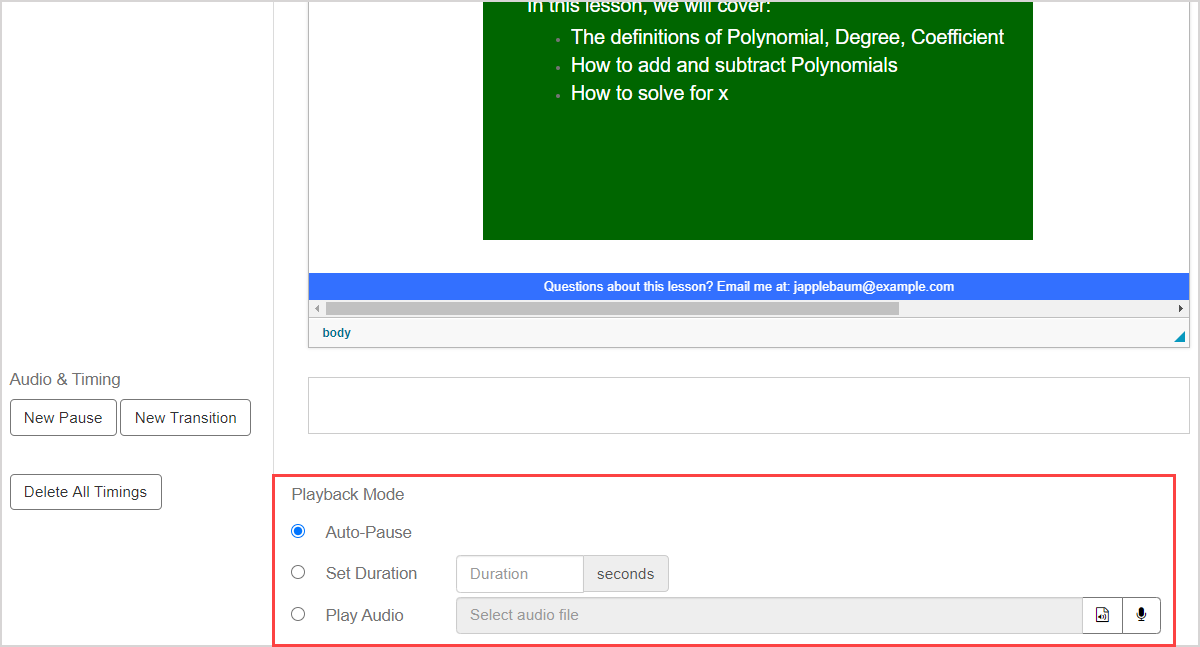1200x647 pixels.
Task: Click the microphone record icon
Action: coord(1141,615)
